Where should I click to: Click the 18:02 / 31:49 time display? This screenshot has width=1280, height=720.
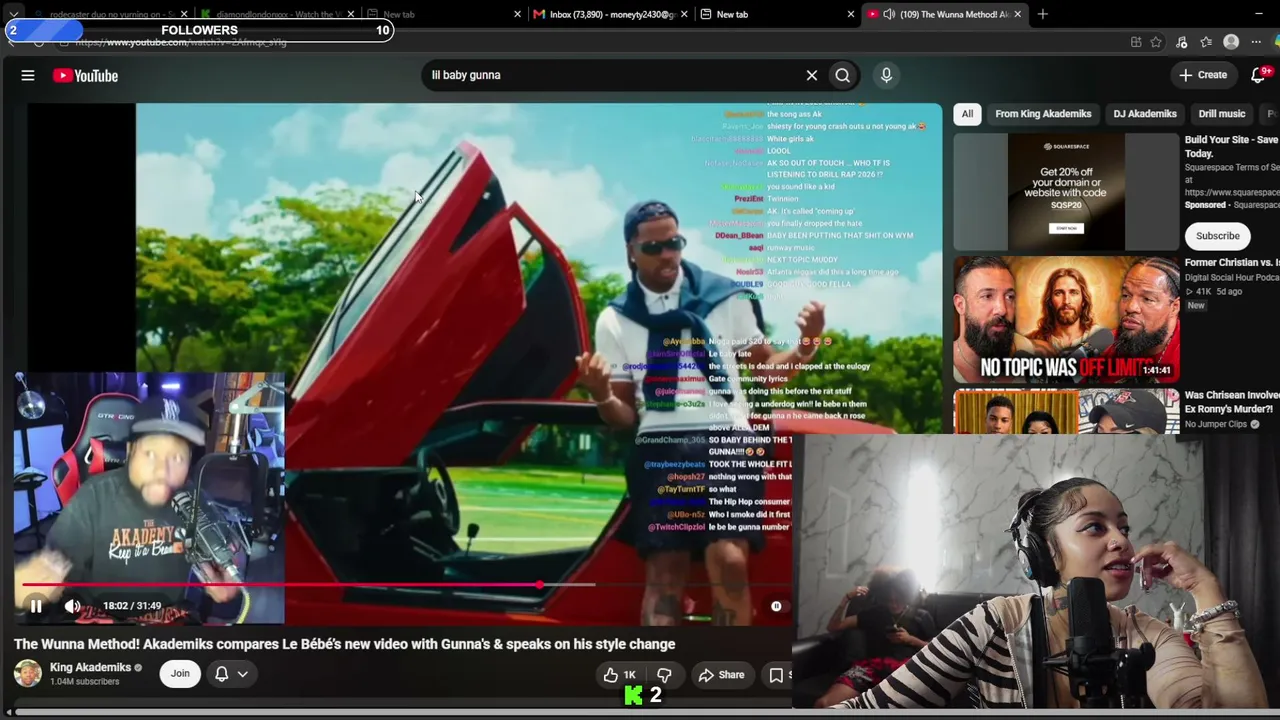click(132, 606)
